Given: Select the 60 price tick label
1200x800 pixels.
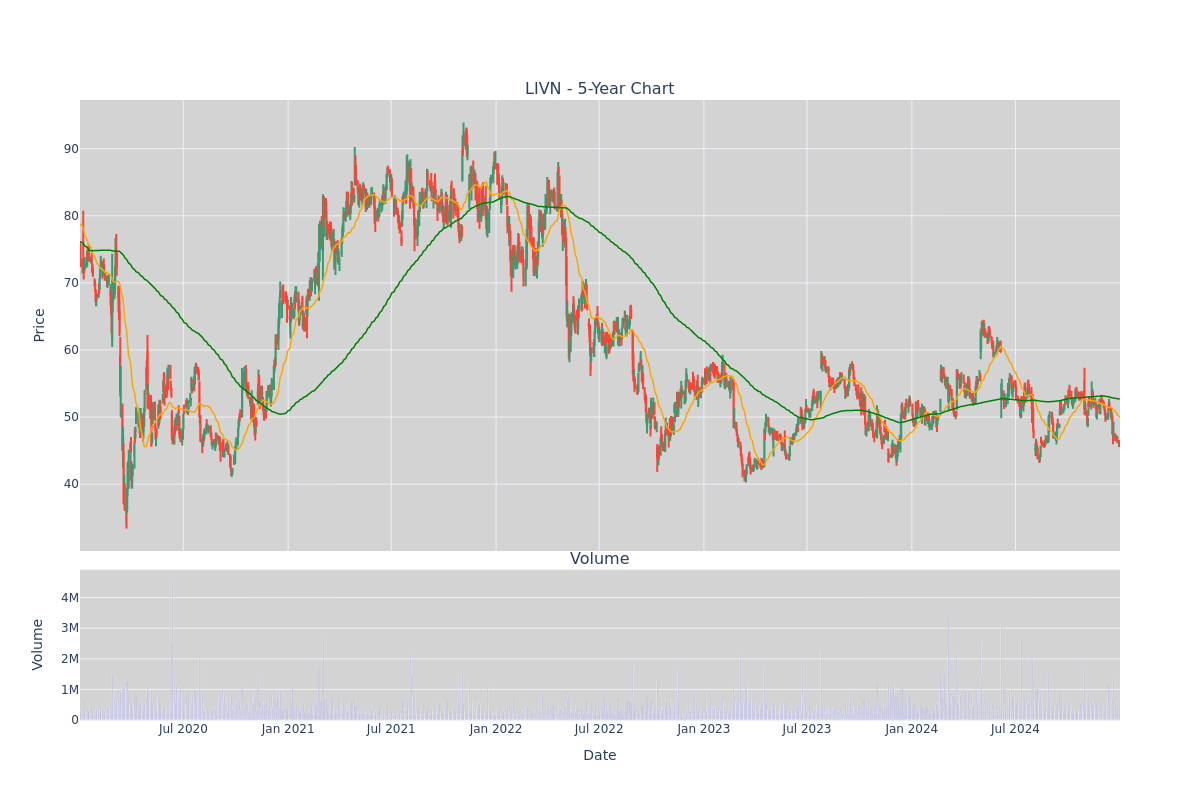Looking at the screenshot, I should [71, 350].
